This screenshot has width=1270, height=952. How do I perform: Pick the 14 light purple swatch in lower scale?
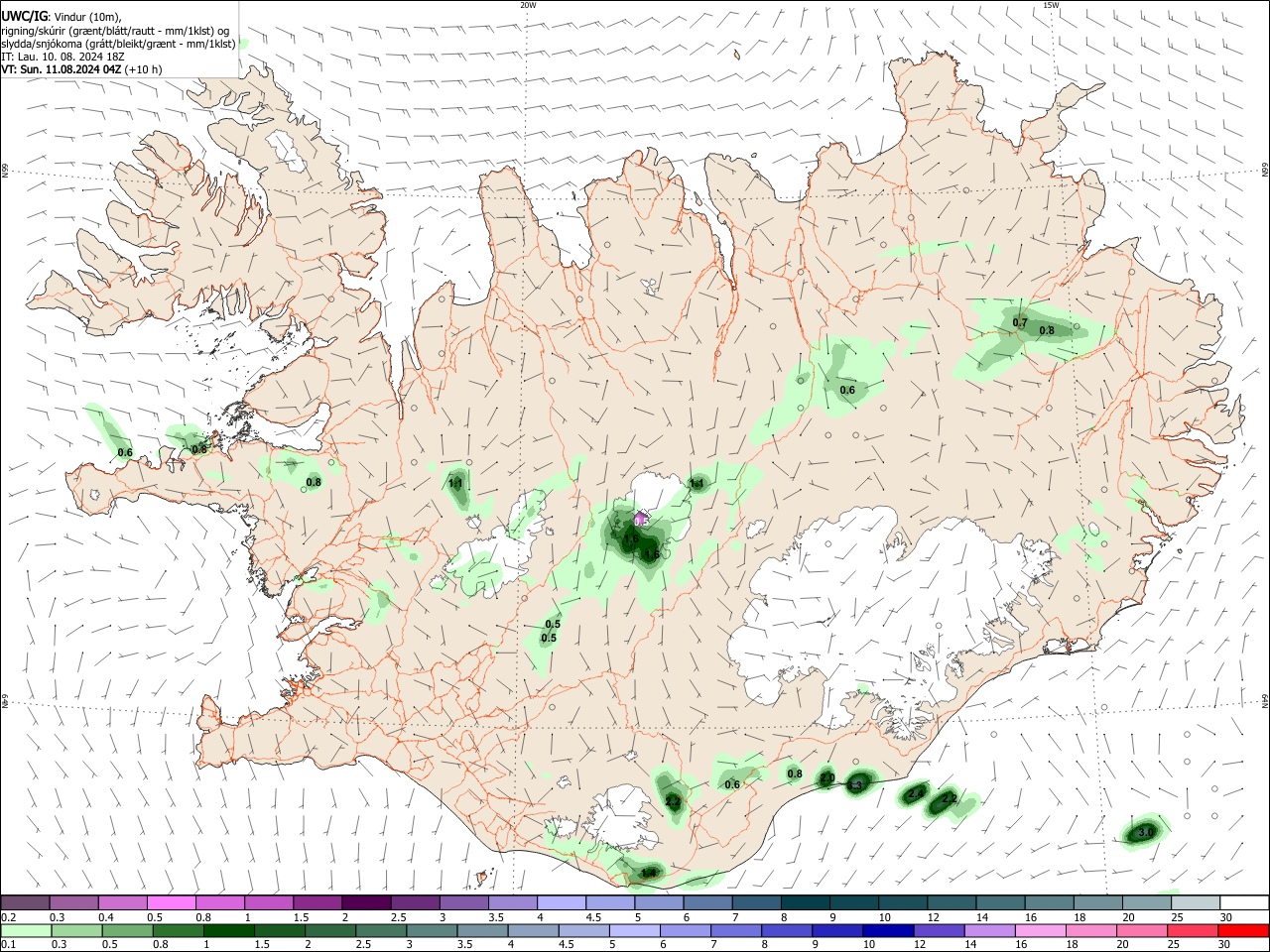coord(989,930)
